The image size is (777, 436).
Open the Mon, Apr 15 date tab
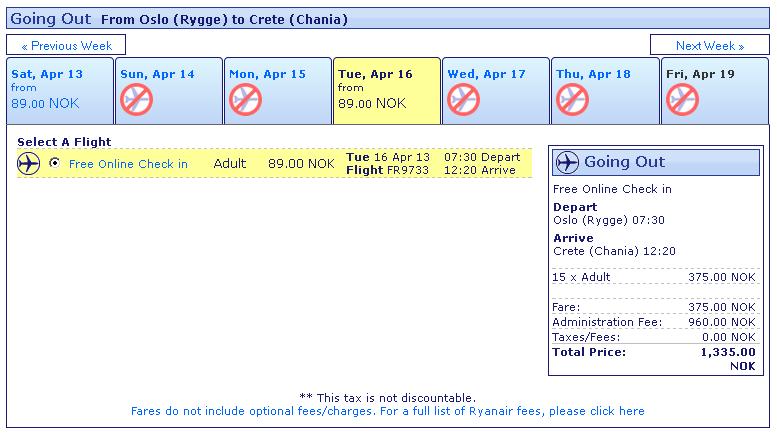pyautogui.click(x=278, y=91)
